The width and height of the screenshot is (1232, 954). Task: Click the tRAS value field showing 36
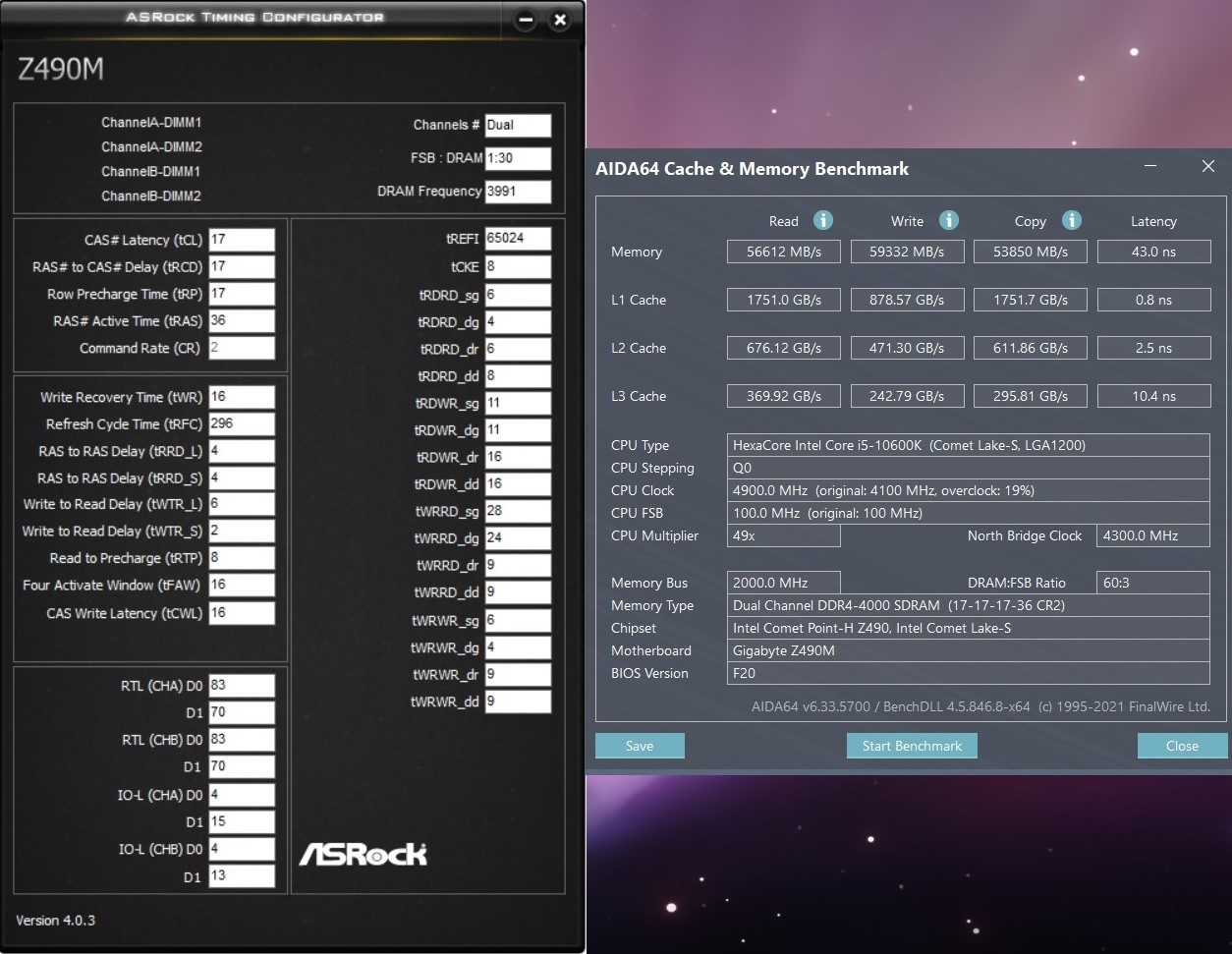242,320
